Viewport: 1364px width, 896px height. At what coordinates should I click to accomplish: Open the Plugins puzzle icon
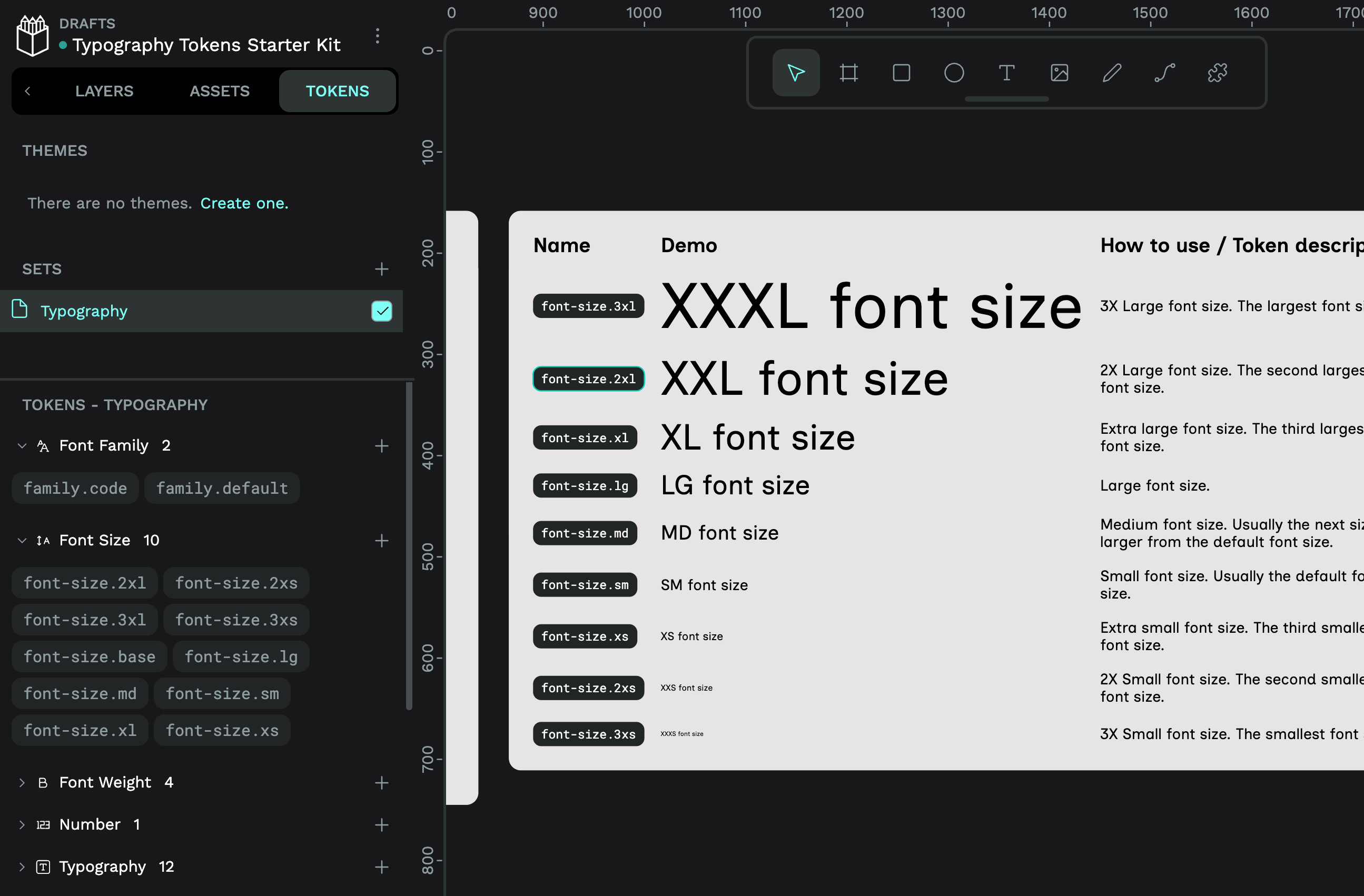pyautogui.click(x=1217, y=73)
